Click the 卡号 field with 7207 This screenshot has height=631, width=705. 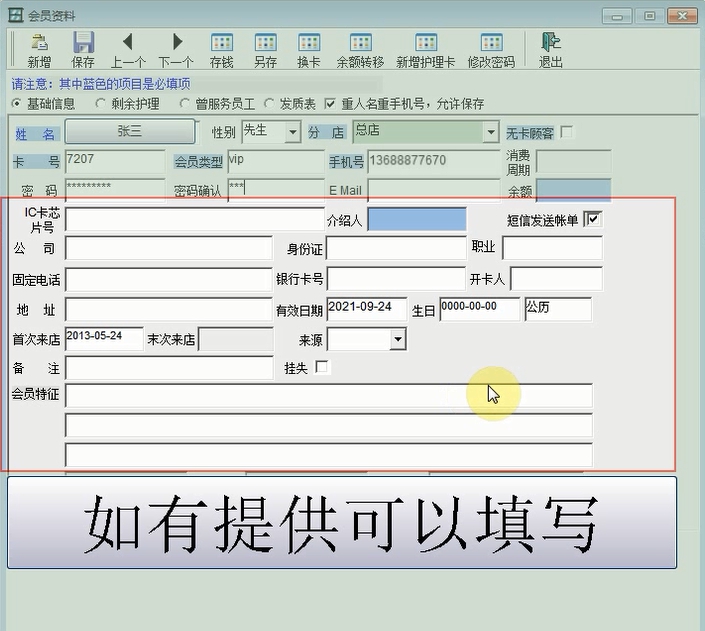115,161
